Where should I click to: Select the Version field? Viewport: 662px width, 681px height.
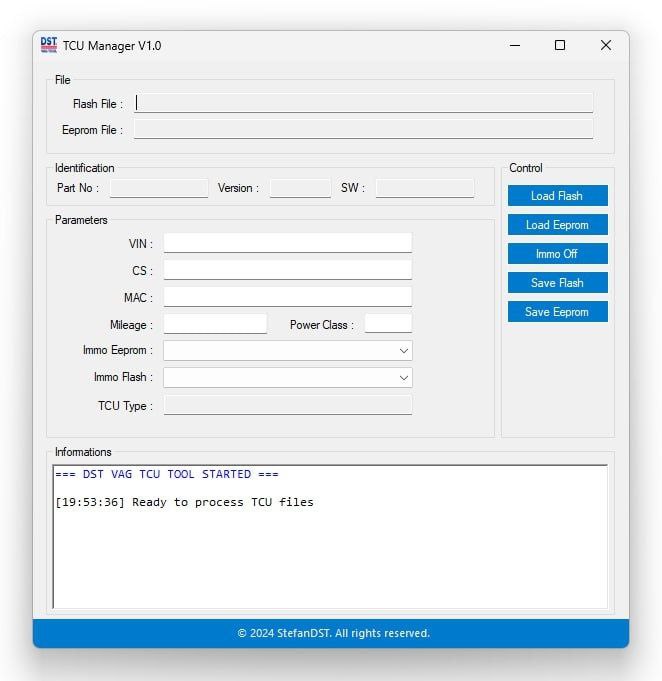pyautogui.click(x=300, y=188)
